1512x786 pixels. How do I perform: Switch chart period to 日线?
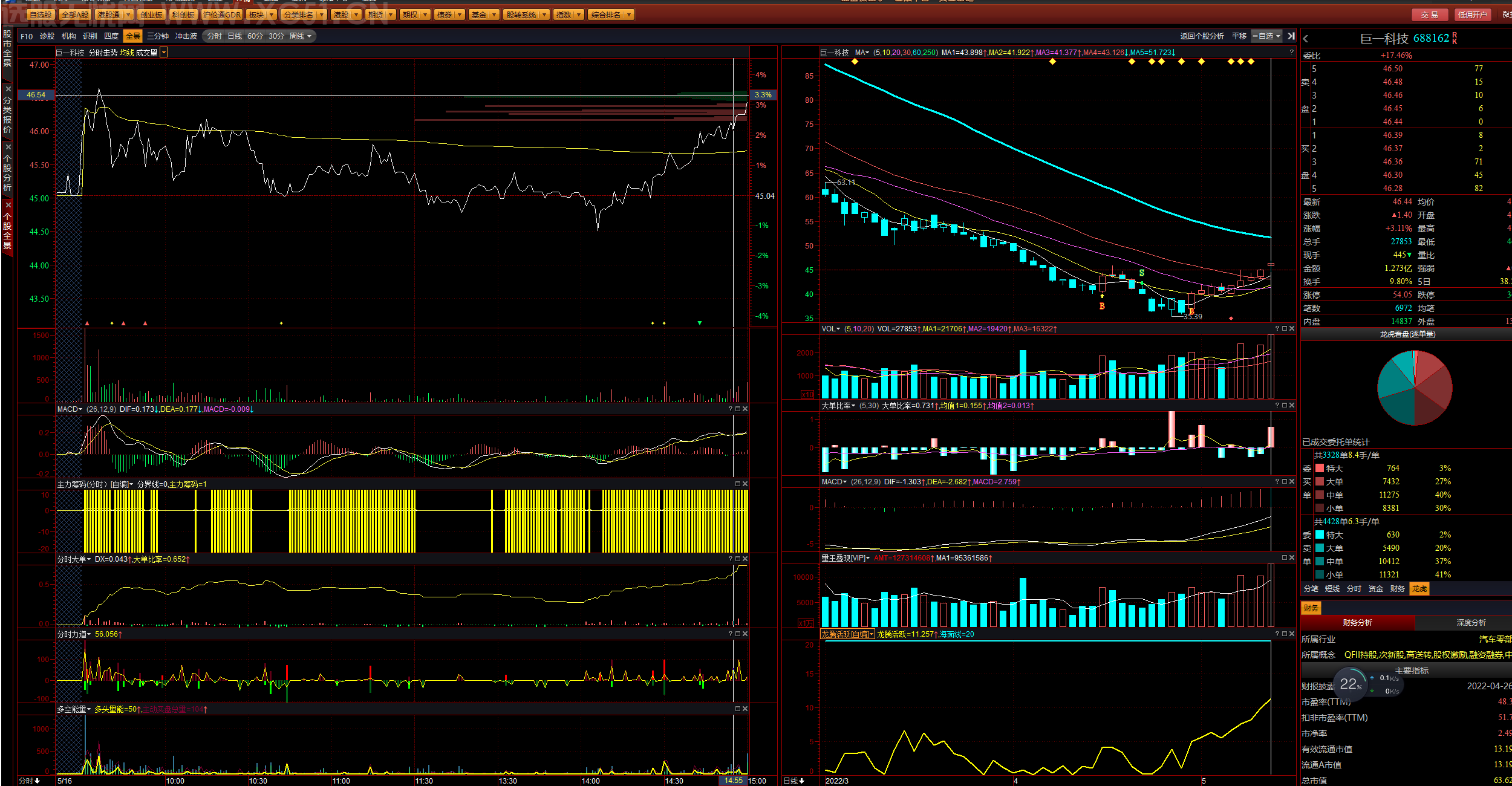pyautogui.click(x=235, y=36)
